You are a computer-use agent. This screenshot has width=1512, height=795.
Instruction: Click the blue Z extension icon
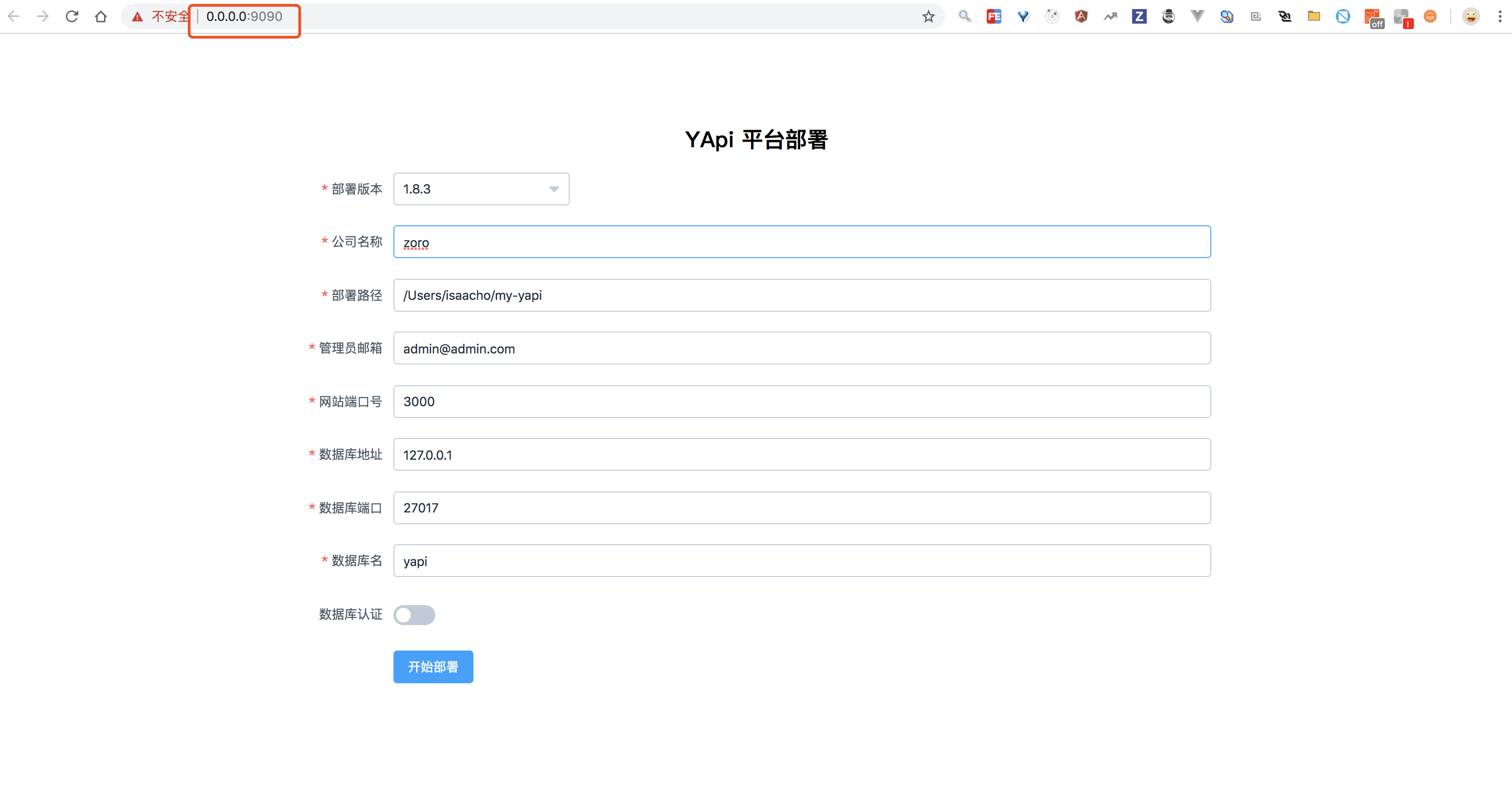click(1139, 16)
